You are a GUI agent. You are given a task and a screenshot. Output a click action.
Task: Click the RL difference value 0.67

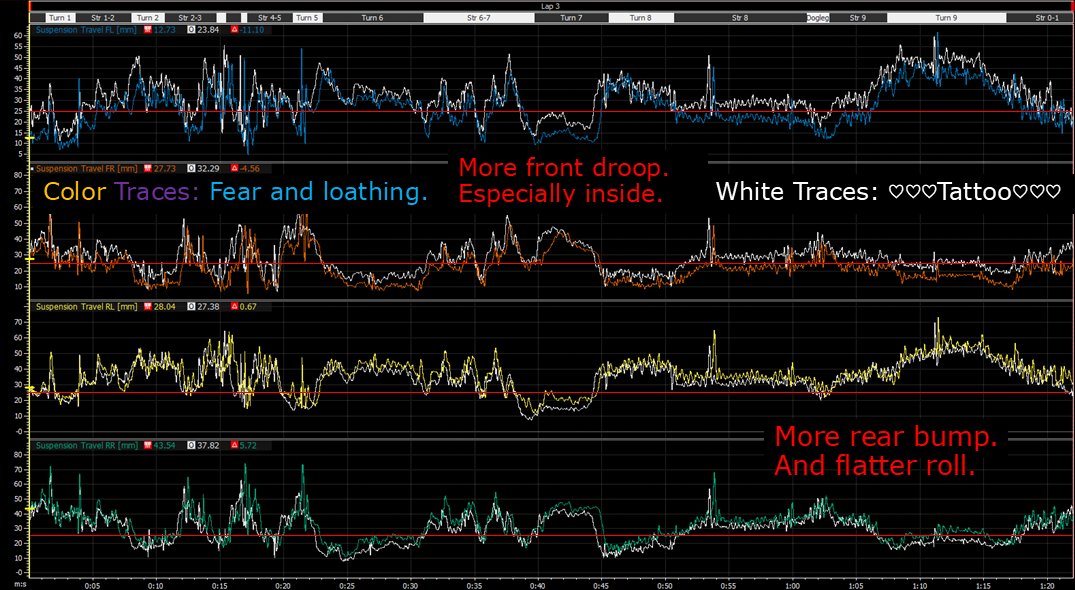click(249, 307)
